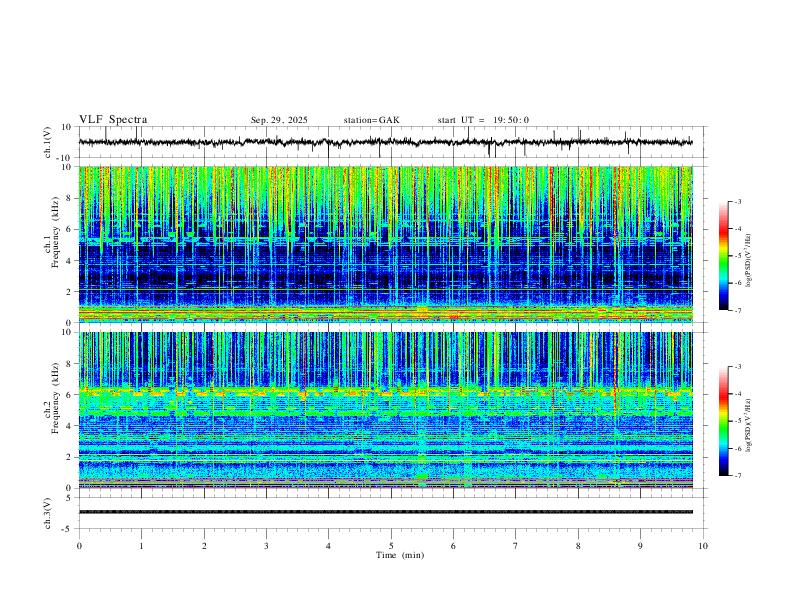Screen dimensions: 792x612
Task: Click the time axis tick label "8"
Action: (578, 546)
